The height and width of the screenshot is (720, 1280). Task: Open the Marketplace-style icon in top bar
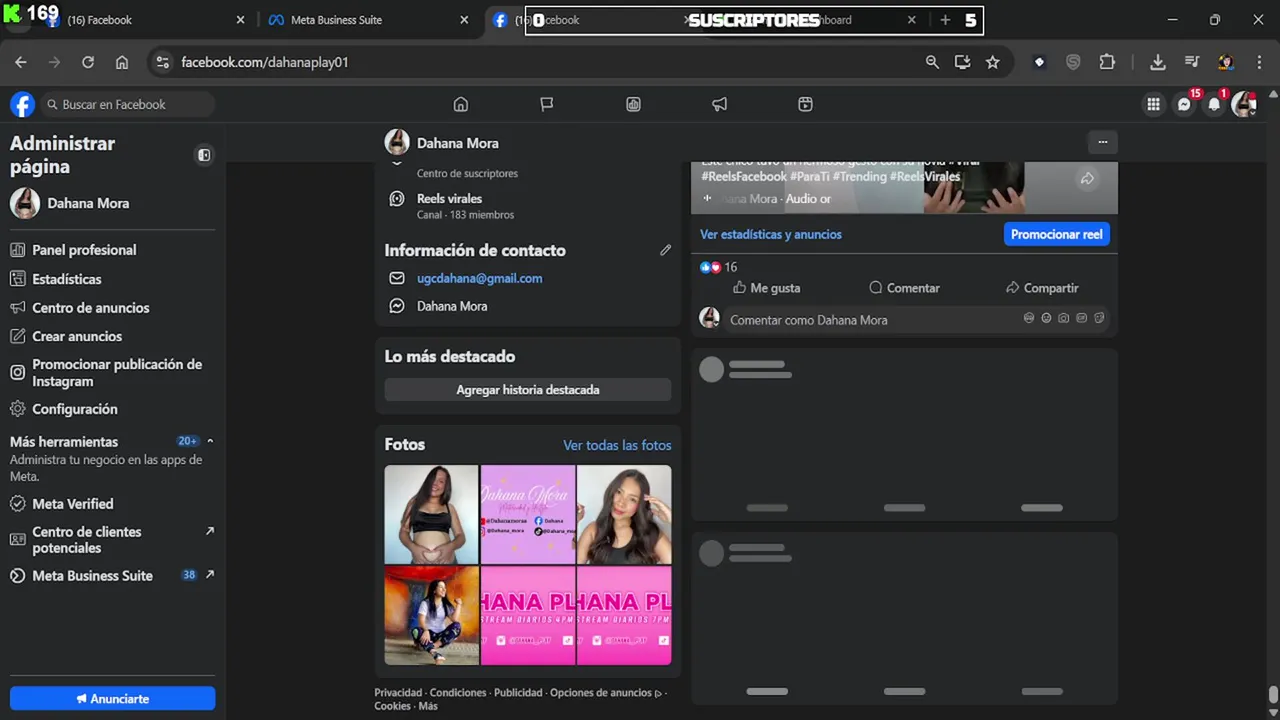pyautogui.click(x=805, y=104)
